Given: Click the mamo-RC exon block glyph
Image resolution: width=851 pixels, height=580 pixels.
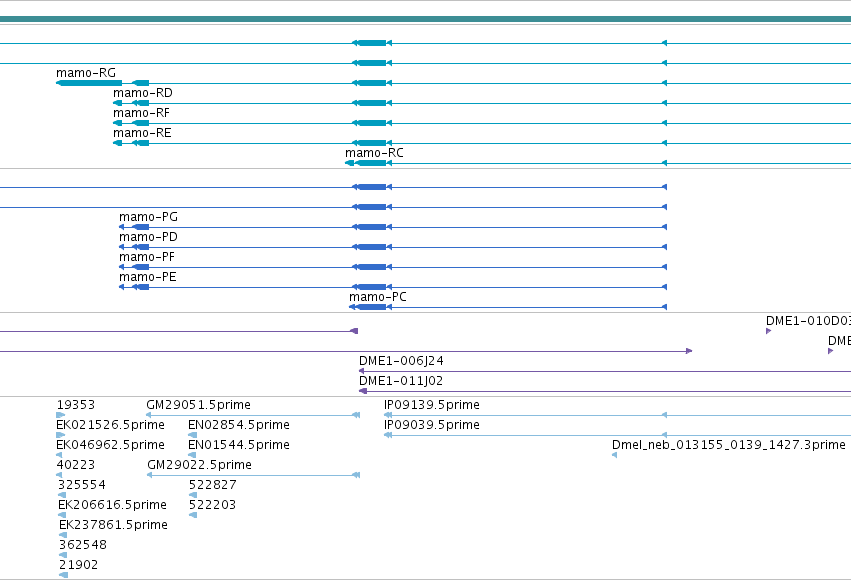Looking at the screenshot, I should pyautogui.click(x=370, y=163).
